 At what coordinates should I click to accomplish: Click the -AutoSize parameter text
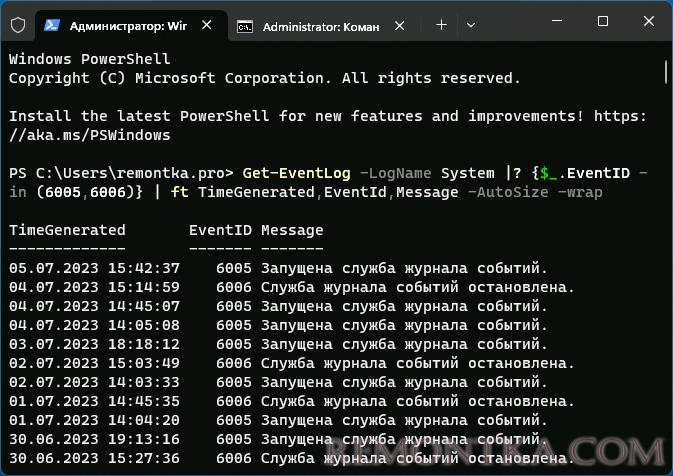coord(508,192)
